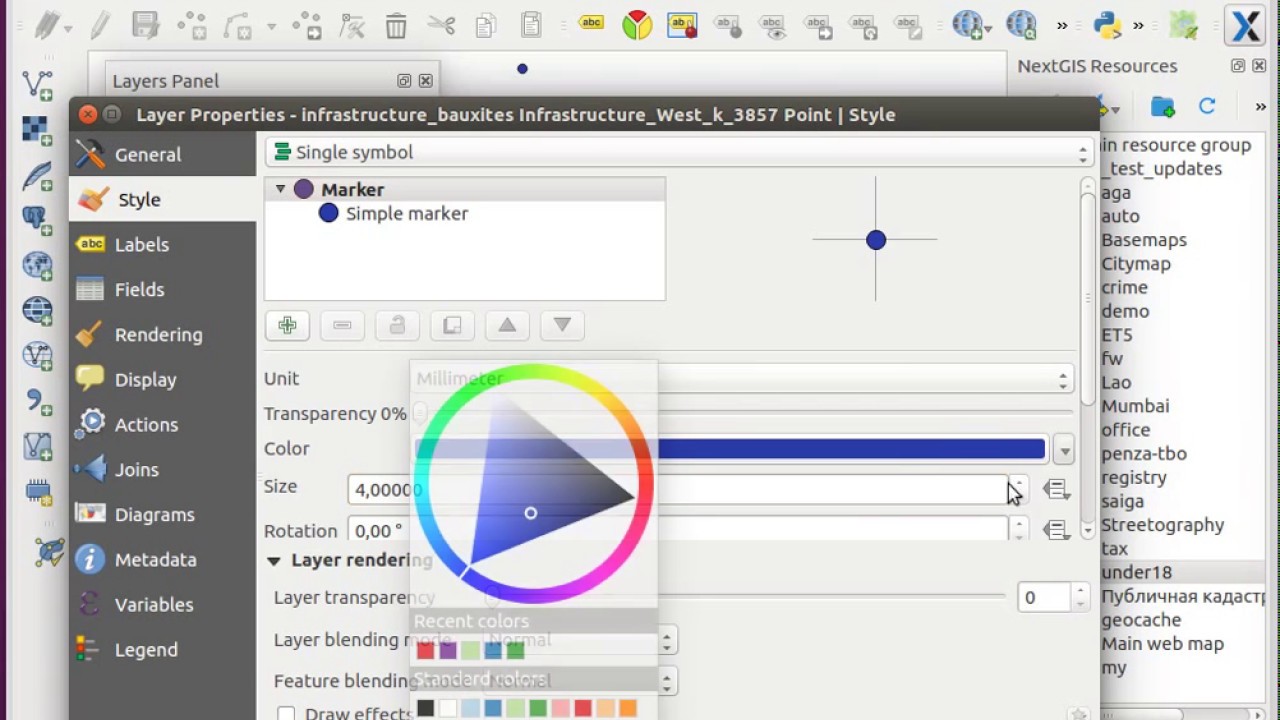Switch to the General tab
Screen dimensions: 1280x720
[163, 155]
